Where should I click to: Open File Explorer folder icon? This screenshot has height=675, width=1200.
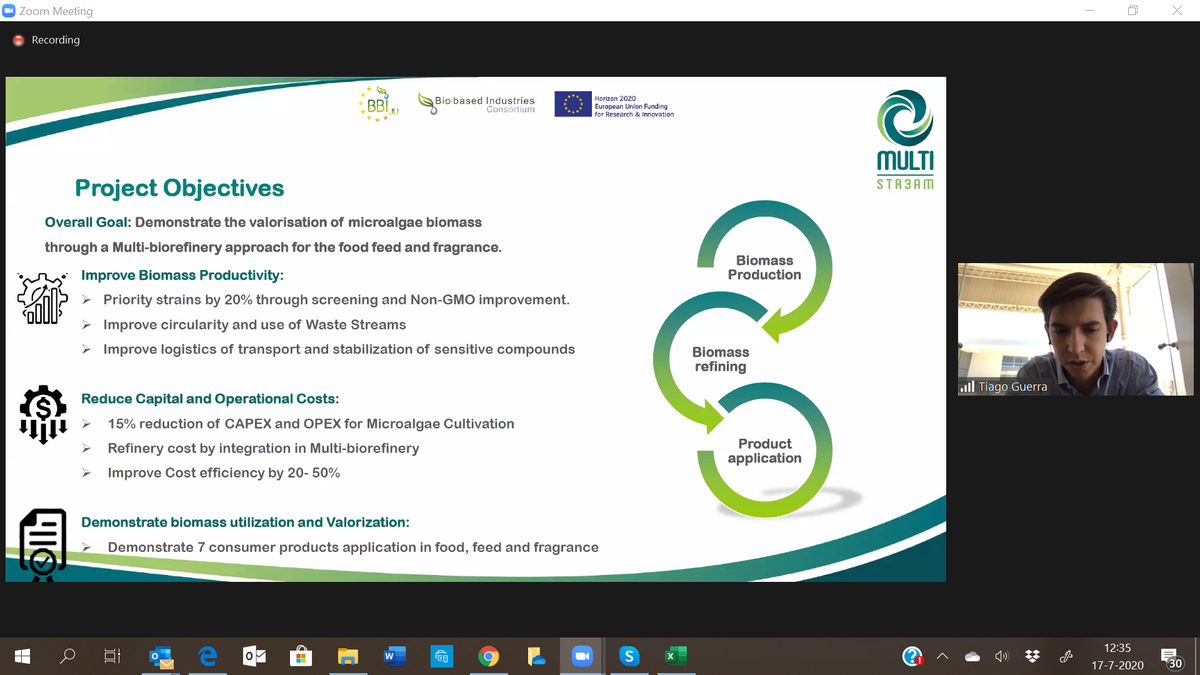[347, 656]
